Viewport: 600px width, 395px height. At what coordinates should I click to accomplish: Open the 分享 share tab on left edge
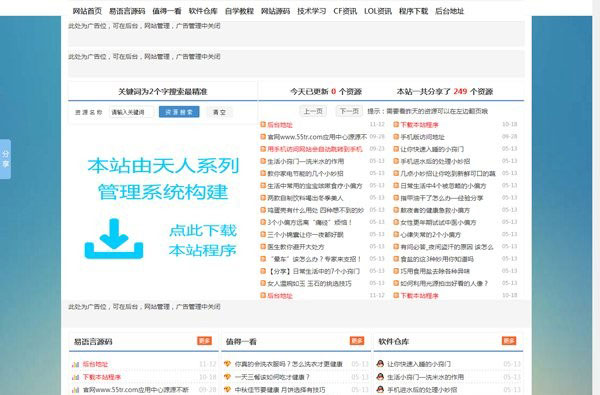[x=5, y=159]
